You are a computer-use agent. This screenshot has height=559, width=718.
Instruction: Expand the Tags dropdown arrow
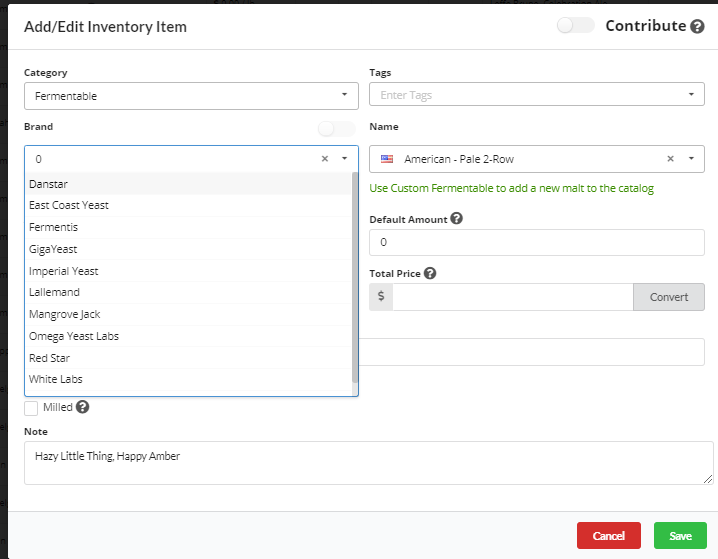coord(691,94)
